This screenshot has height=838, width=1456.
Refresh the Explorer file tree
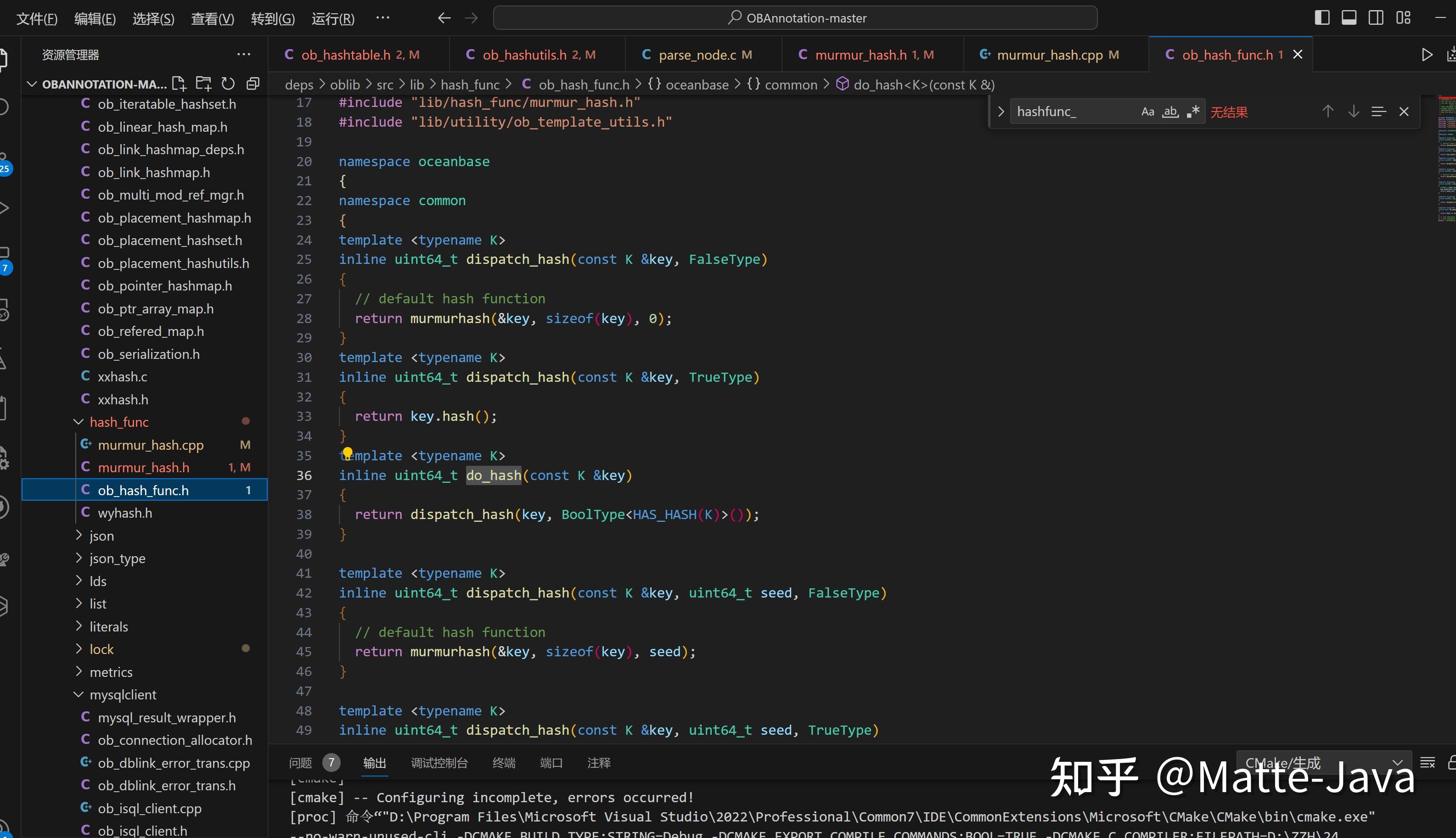(x=228, y=84)
